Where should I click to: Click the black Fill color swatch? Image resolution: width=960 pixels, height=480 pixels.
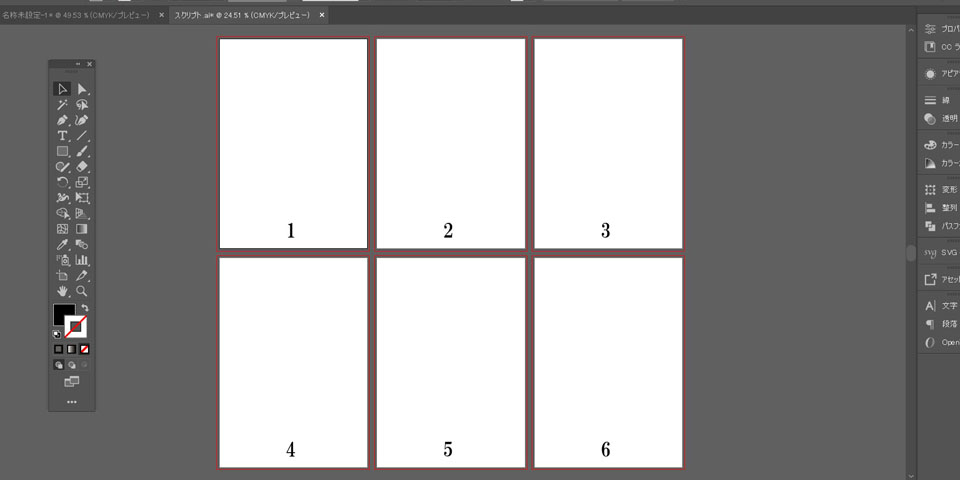tap(63, 314)
